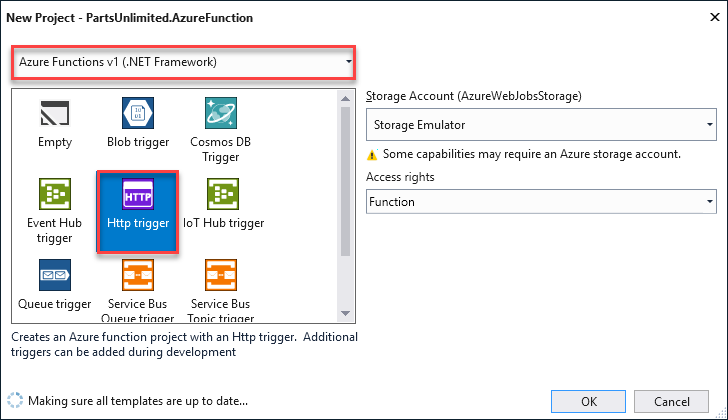Expand the Storage Account dropdown

(541, 124)
